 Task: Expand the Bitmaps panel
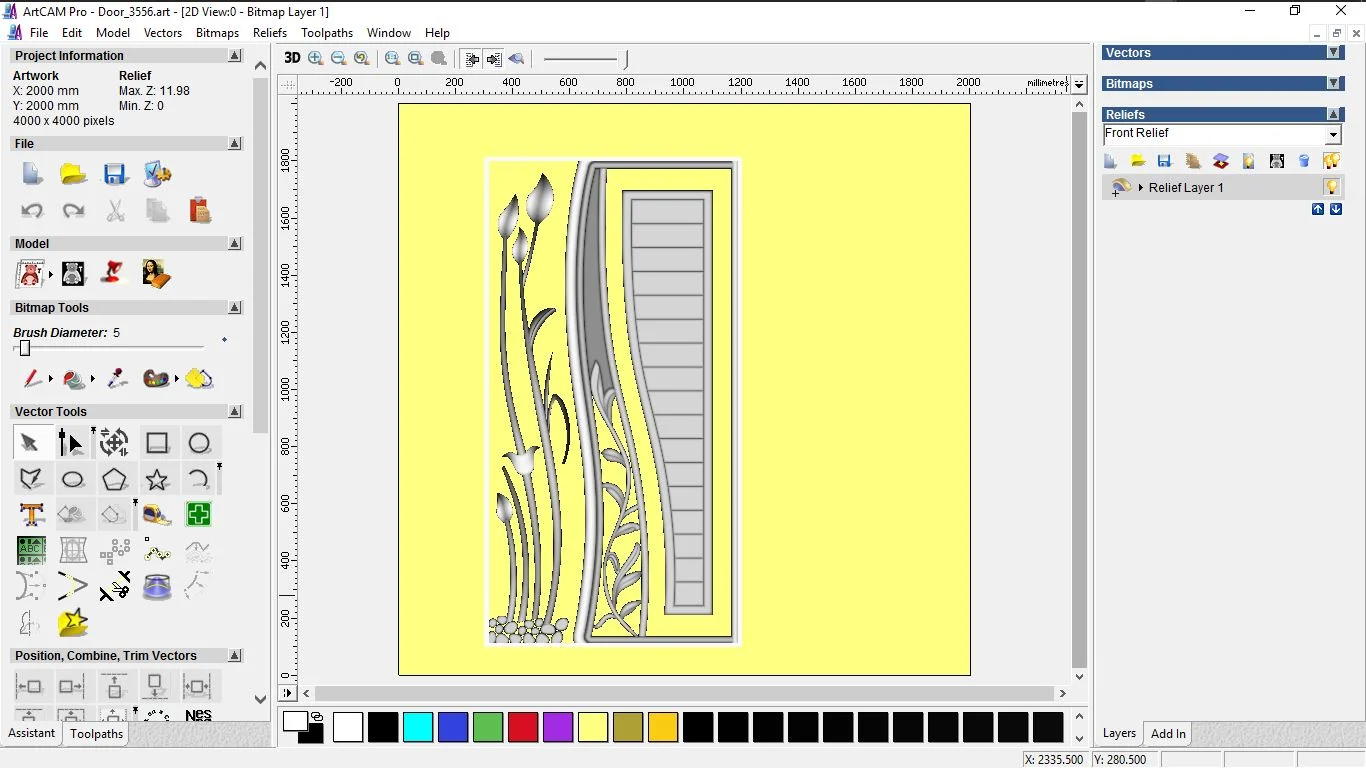pos(1333,84)
